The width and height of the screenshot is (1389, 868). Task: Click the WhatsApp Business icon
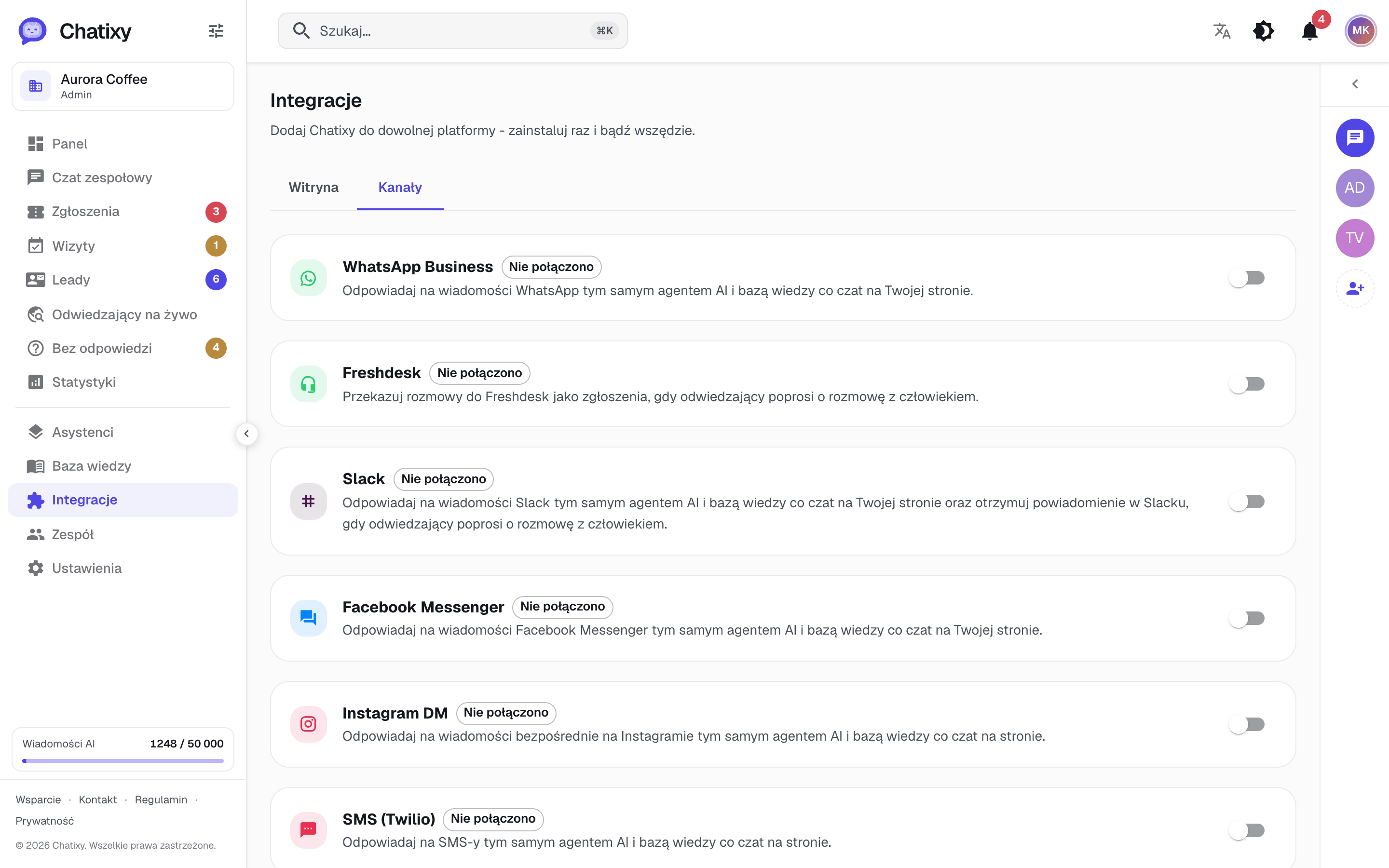pos(308,278)
